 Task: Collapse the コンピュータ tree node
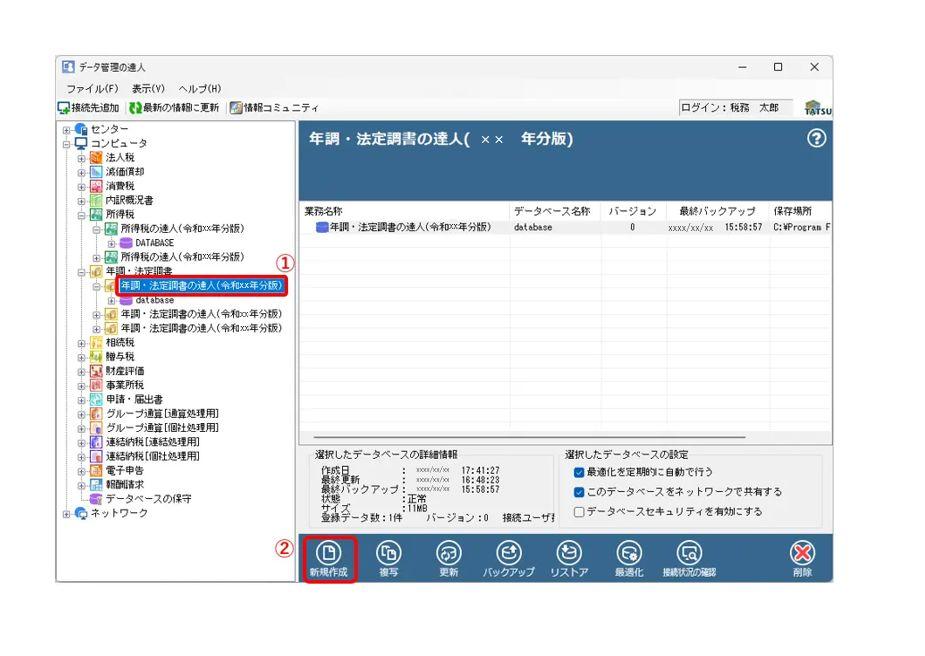(67, 143)
